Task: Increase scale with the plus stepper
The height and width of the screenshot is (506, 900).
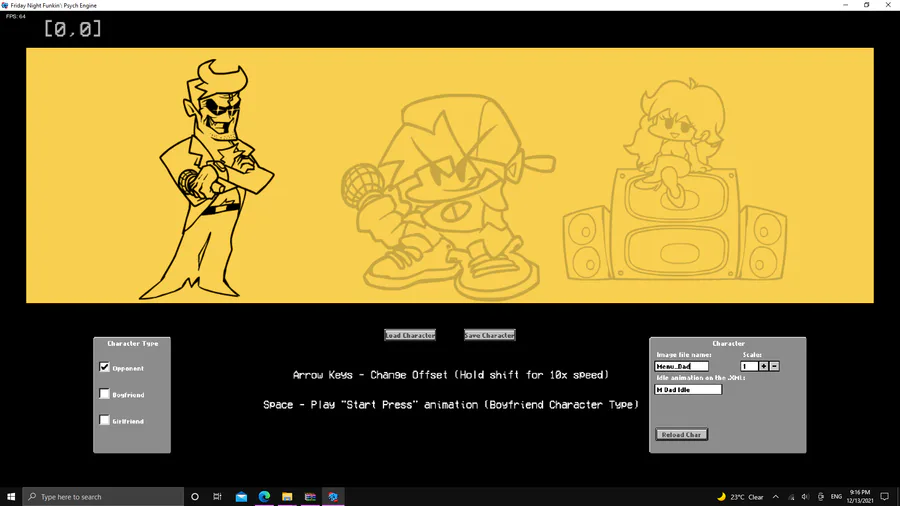Action: point(763,366)
